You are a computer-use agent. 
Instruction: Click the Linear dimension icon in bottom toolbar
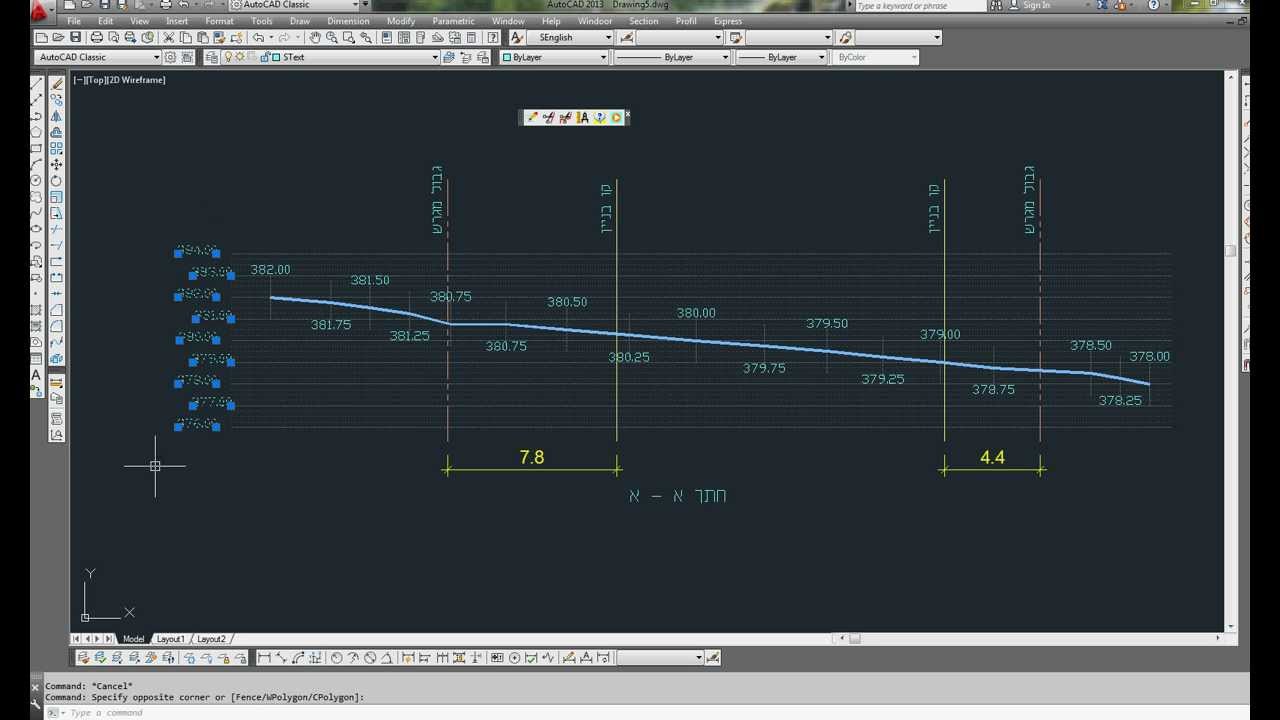click(x=264, y=657)
